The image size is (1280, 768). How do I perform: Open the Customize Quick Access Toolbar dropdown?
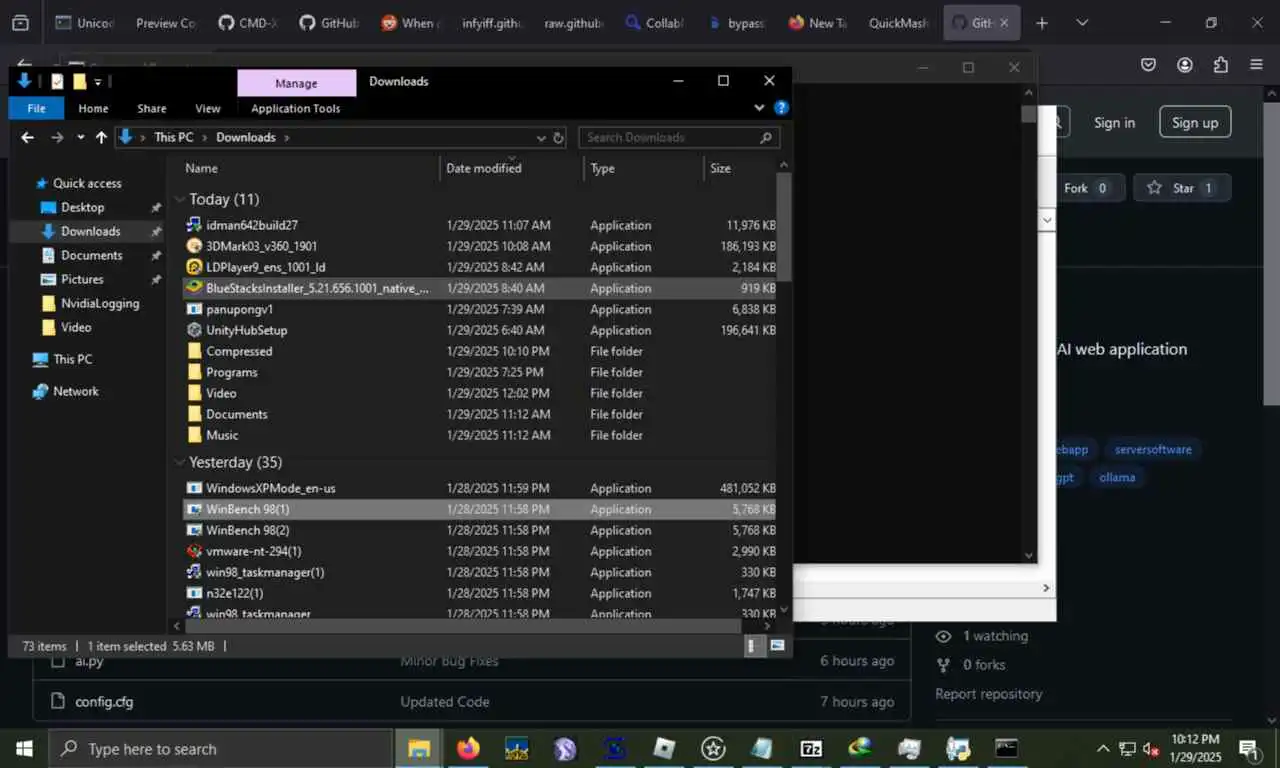coord(98,81)
